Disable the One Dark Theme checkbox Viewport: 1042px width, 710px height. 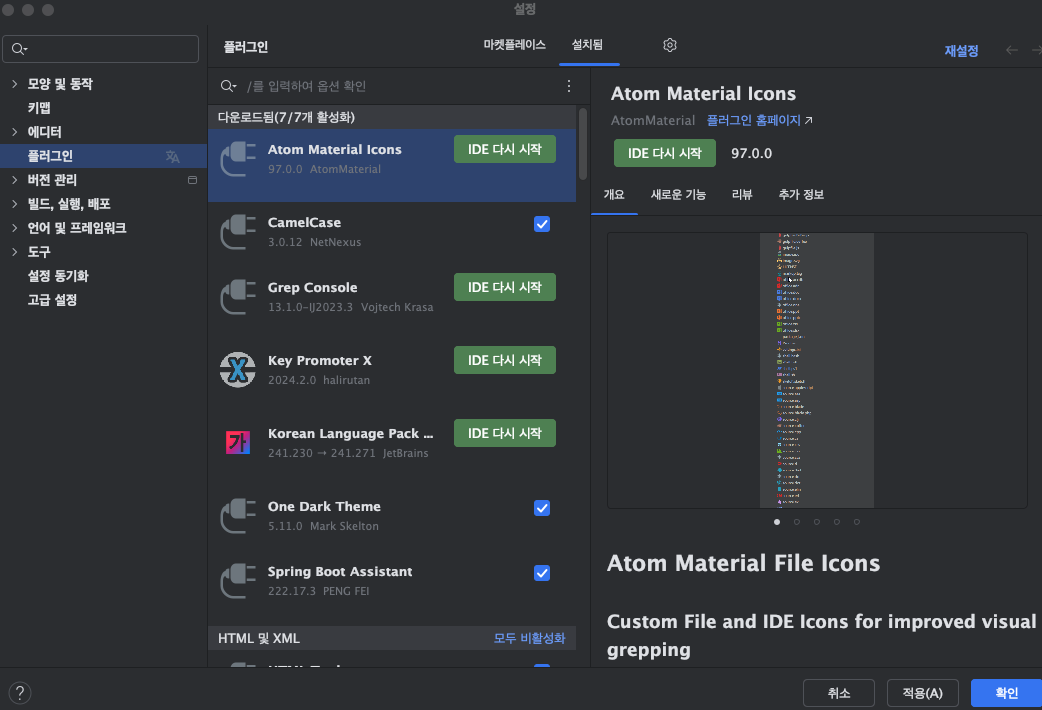tap(542, 508)
